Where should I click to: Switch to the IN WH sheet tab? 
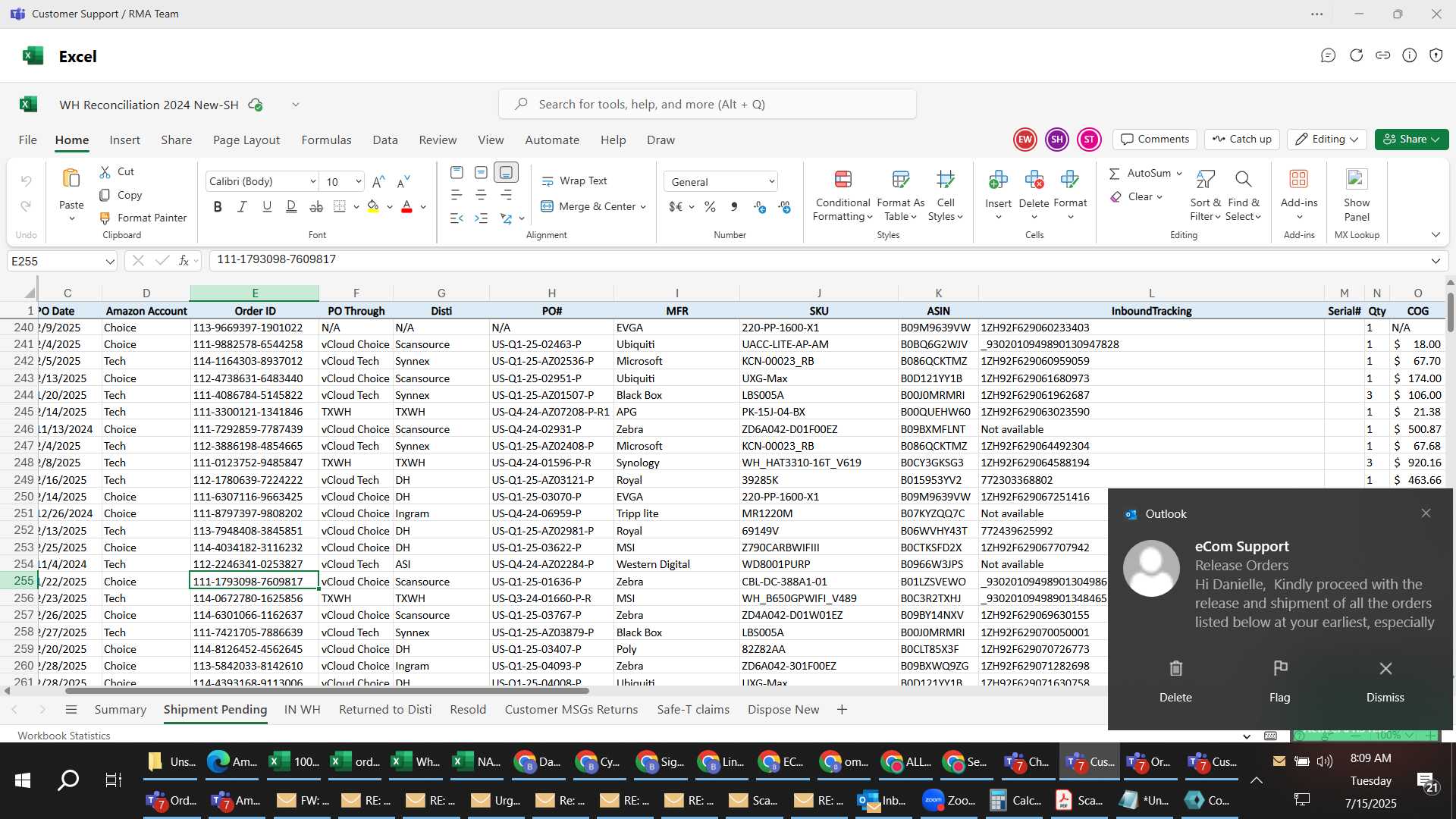302,710
